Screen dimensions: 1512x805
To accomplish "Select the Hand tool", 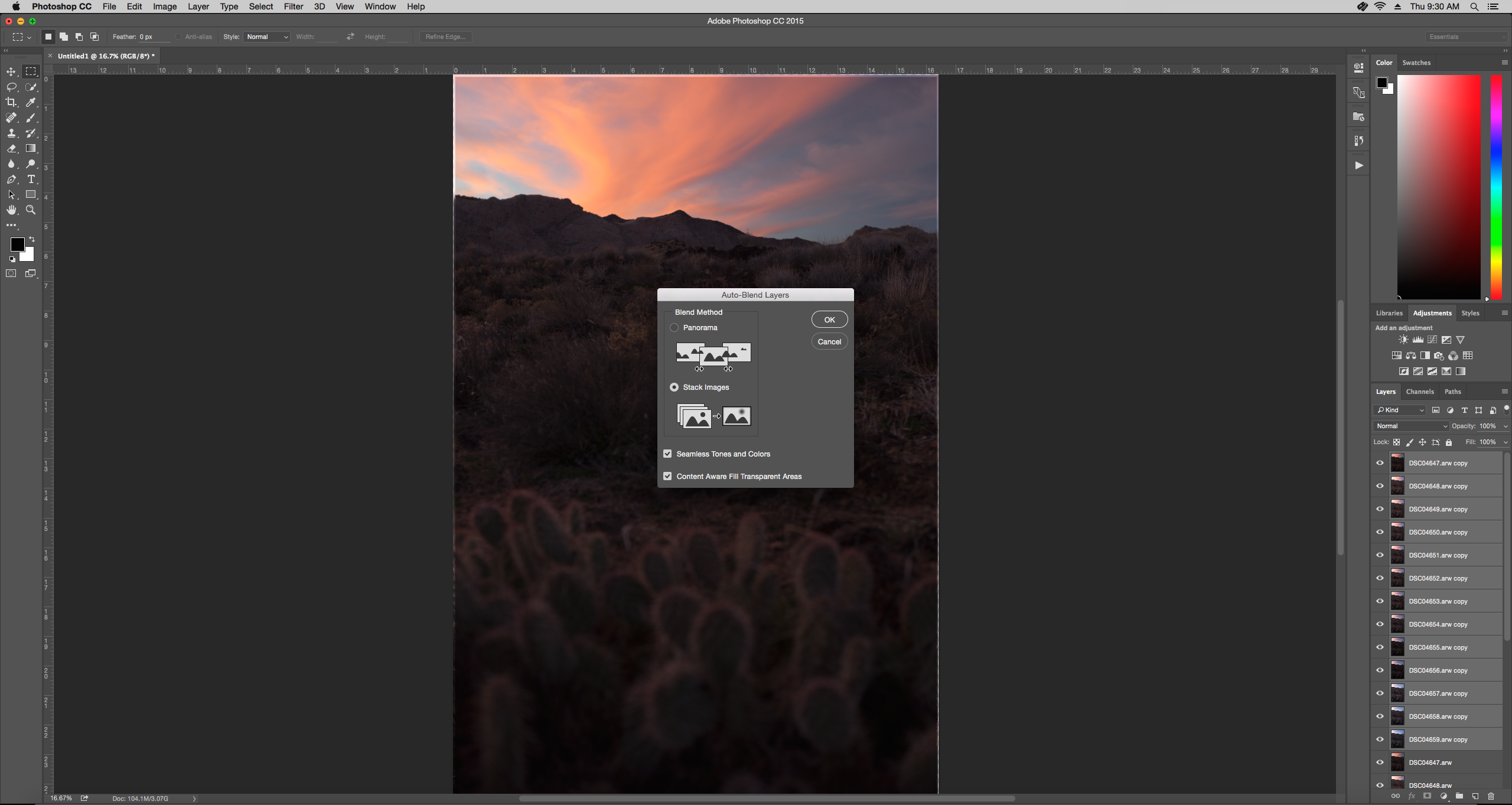I will point(11,210).
